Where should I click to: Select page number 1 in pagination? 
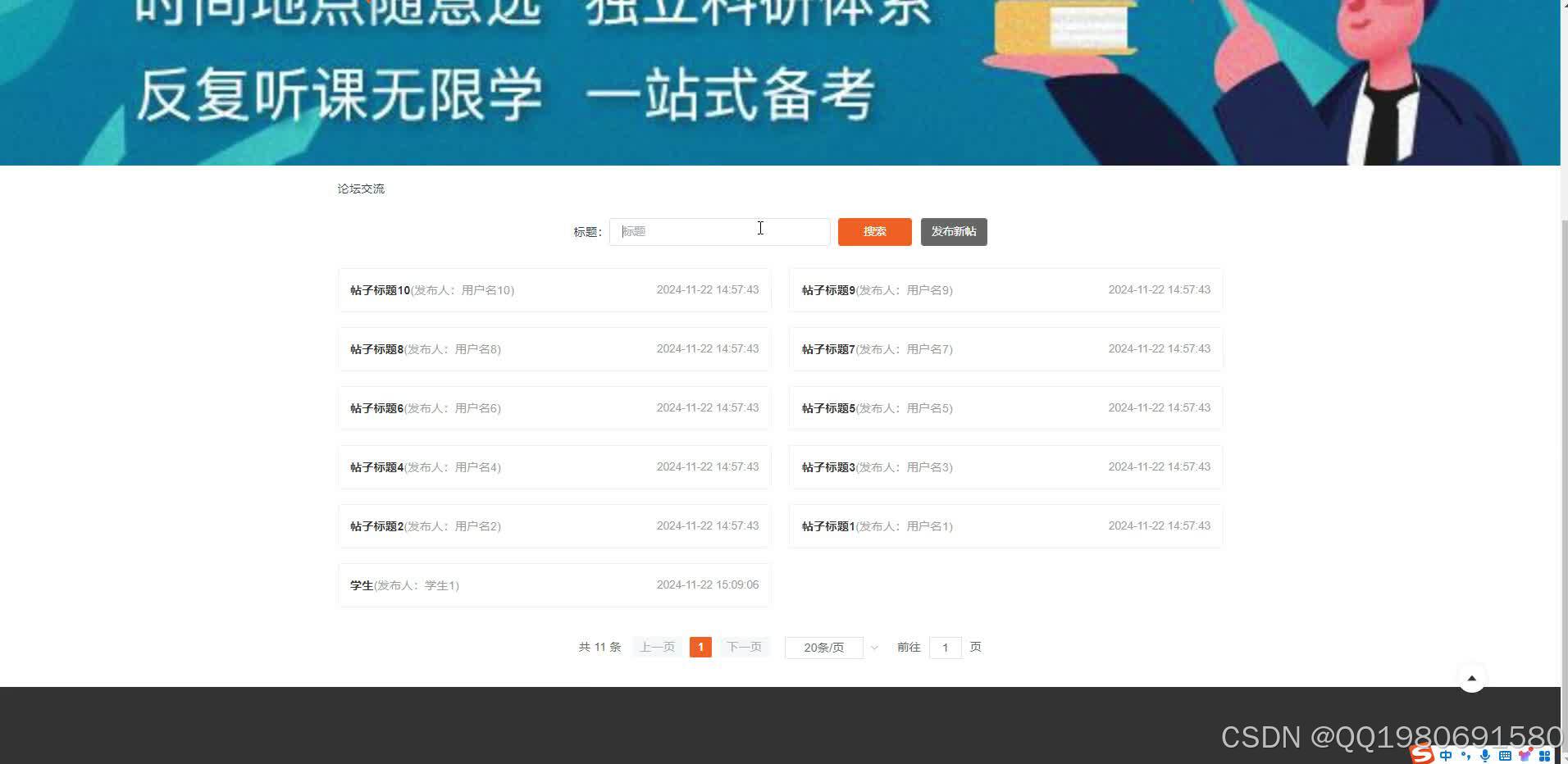tap(700, 647)
